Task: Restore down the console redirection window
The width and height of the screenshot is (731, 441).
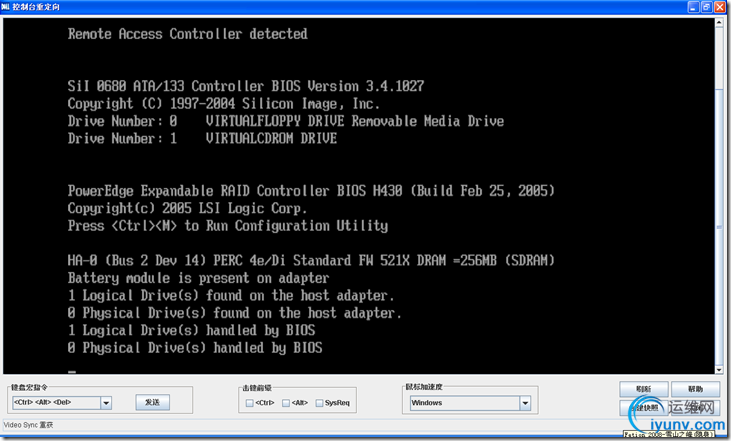Action: 707,7
